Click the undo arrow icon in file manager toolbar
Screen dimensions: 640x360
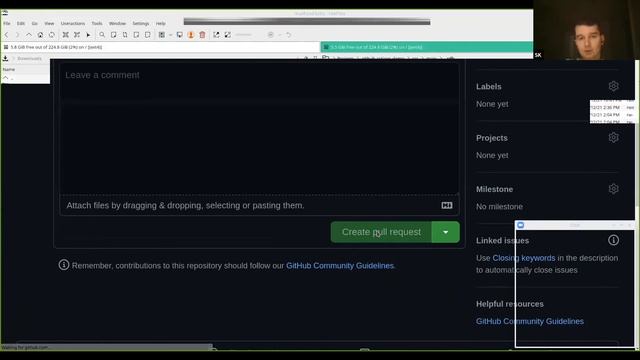288,35
